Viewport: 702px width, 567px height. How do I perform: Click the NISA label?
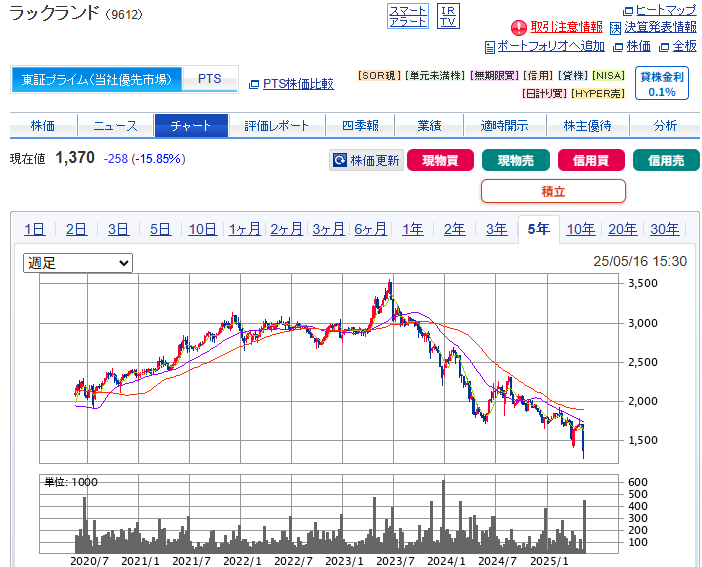pos(608,76)
